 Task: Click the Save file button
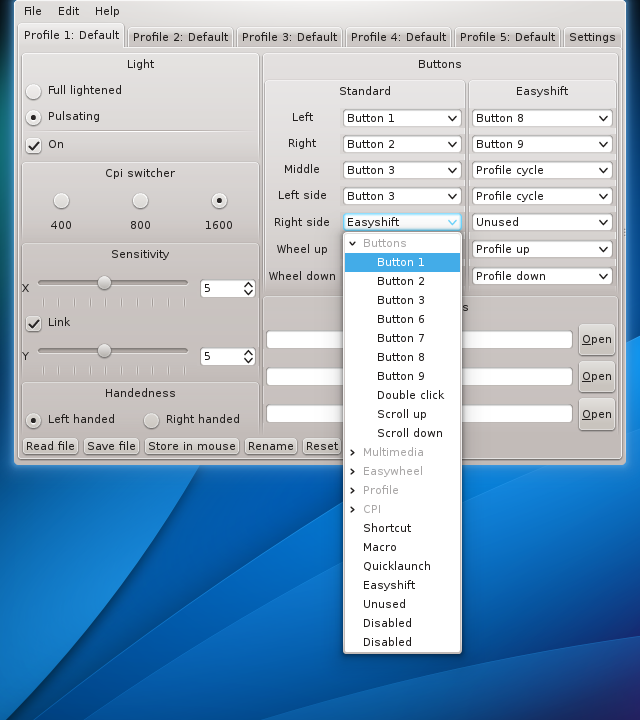111,446
